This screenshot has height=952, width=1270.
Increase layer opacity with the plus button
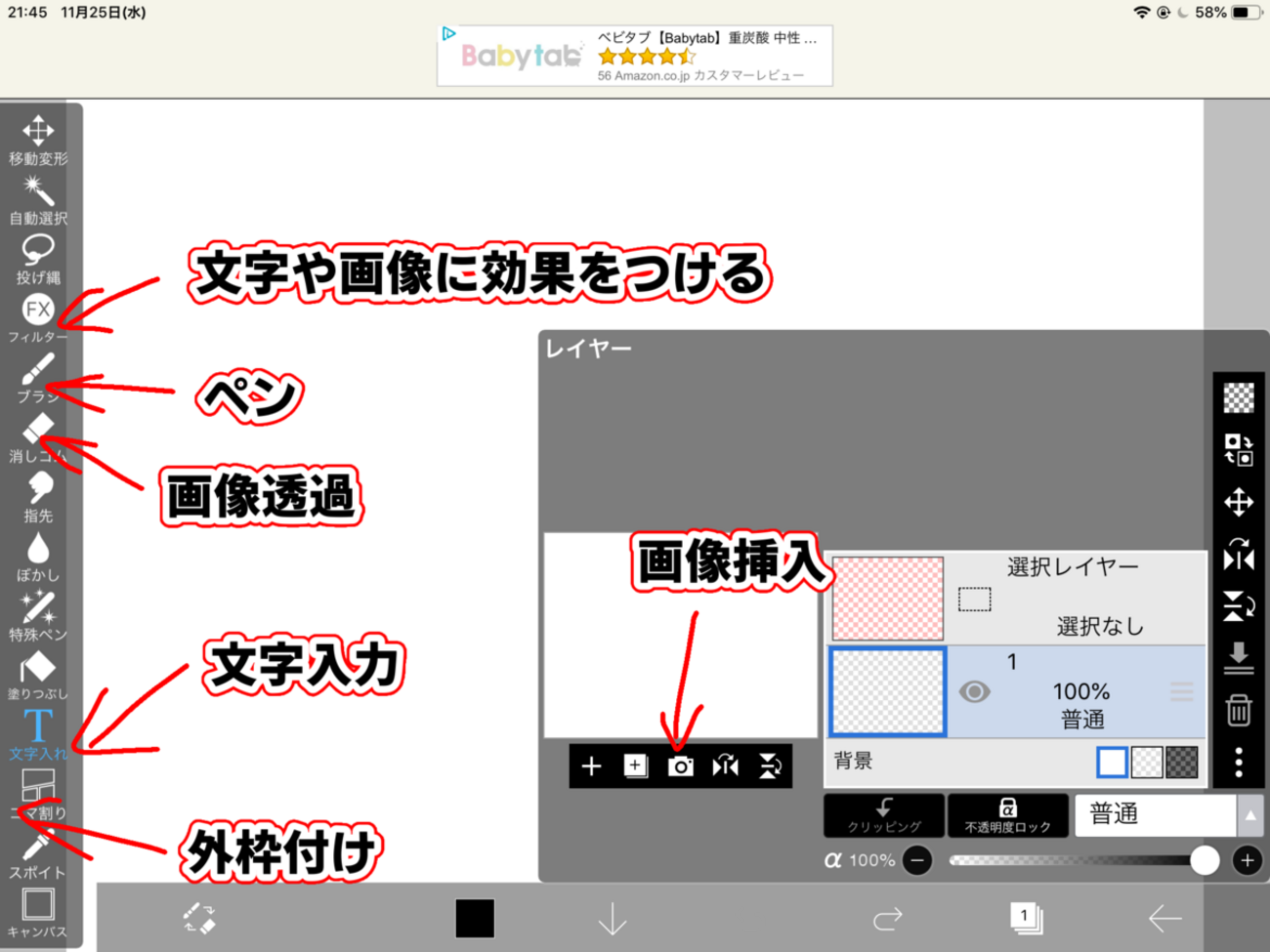[1247, 860]
